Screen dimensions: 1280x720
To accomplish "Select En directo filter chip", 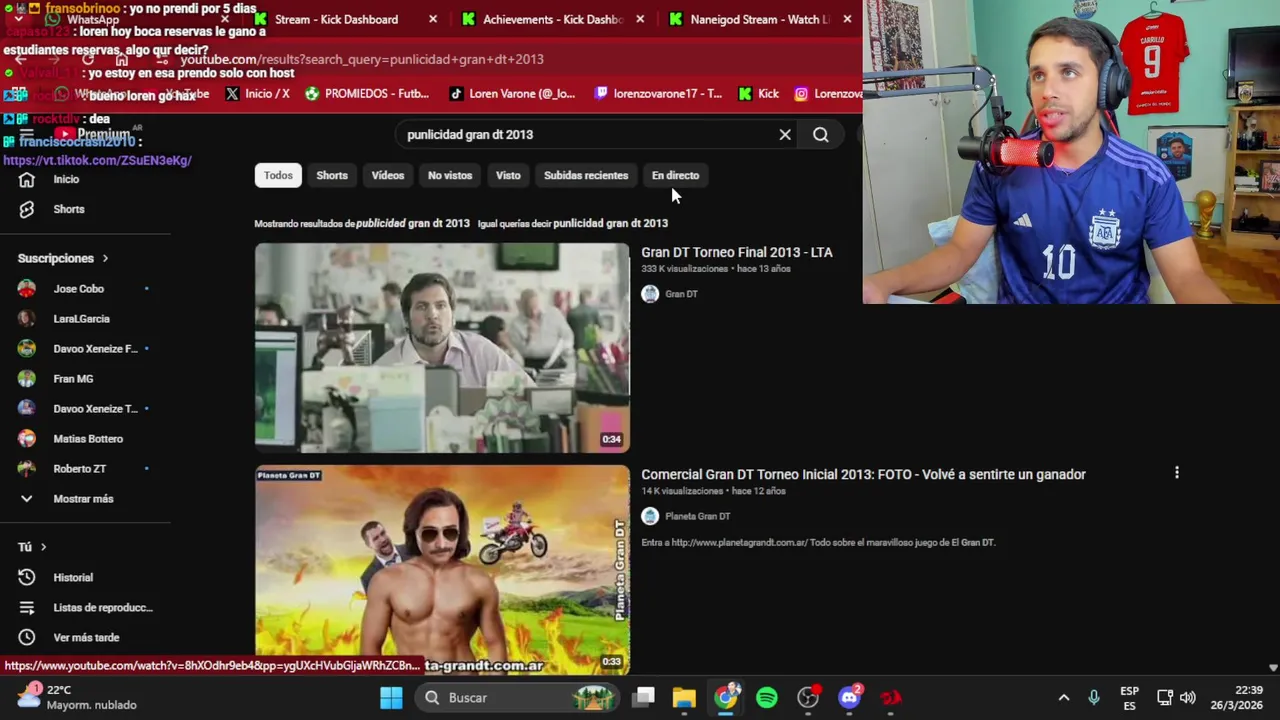I will (675, 175).
